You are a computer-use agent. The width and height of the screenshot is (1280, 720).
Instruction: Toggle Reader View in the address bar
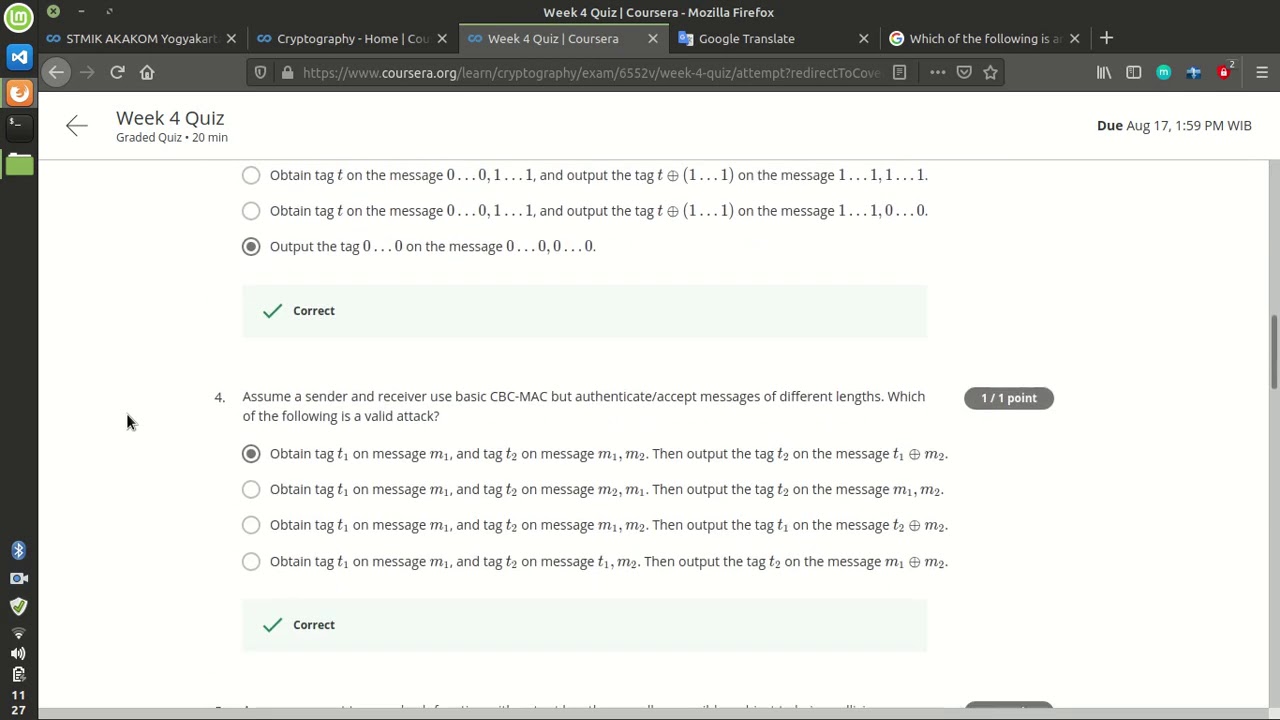coord(899,72)
